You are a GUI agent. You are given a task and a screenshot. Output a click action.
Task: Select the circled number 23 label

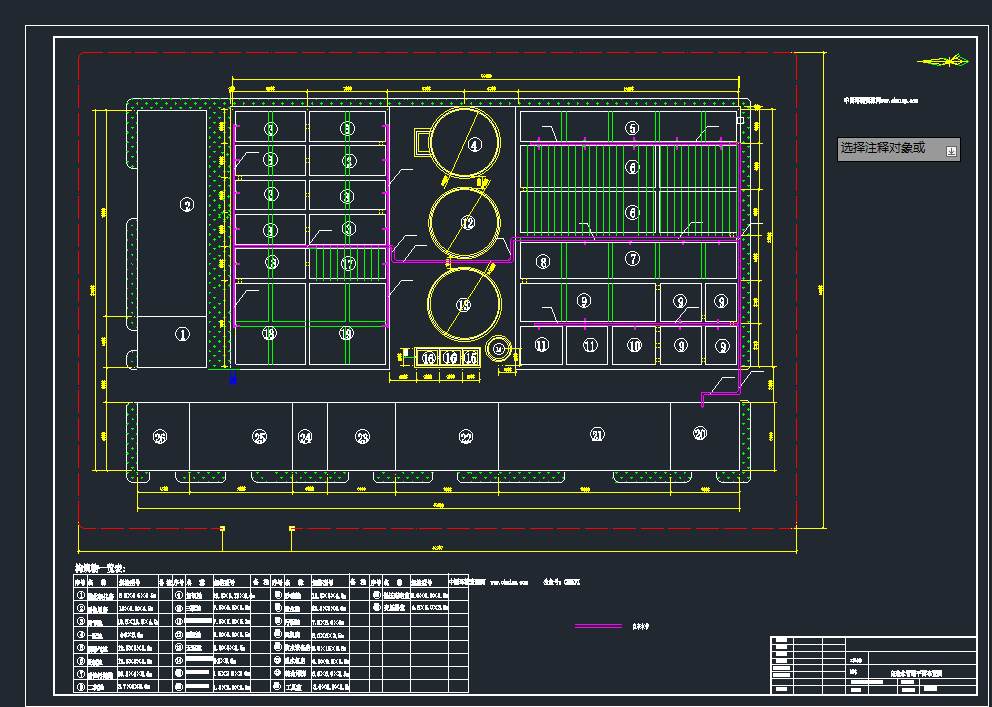363,437
